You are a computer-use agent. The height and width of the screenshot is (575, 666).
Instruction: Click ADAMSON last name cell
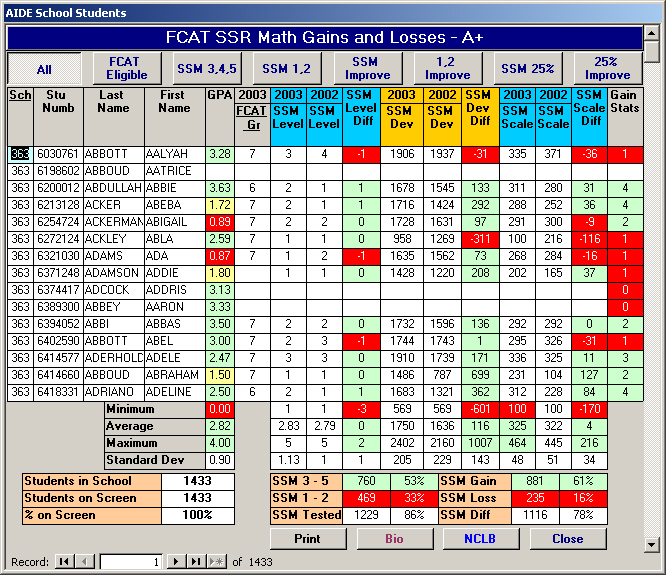pos(113,273)
